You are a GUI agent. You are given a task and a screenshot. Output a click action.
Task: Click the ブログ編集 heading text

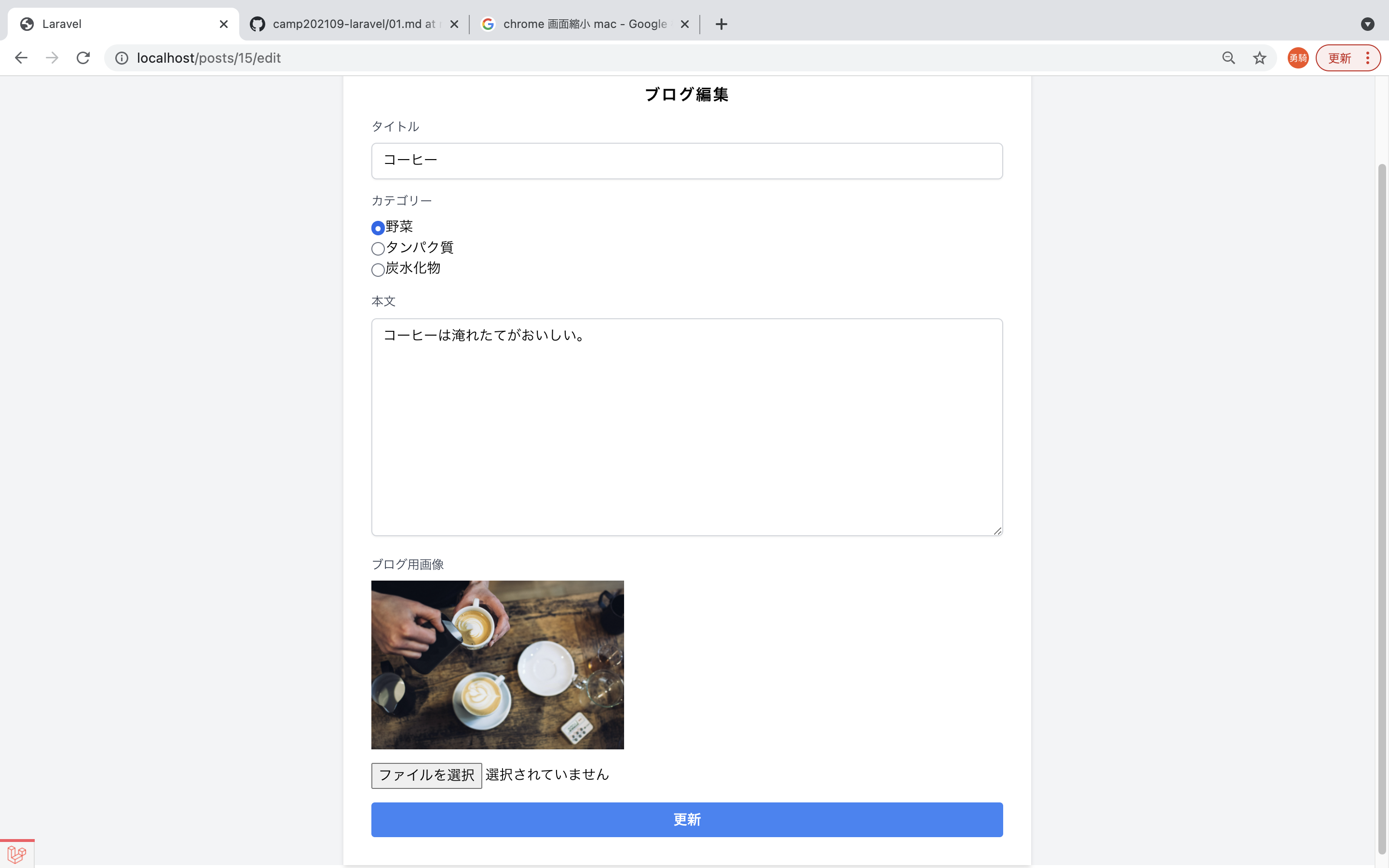[x=686, y=94]
